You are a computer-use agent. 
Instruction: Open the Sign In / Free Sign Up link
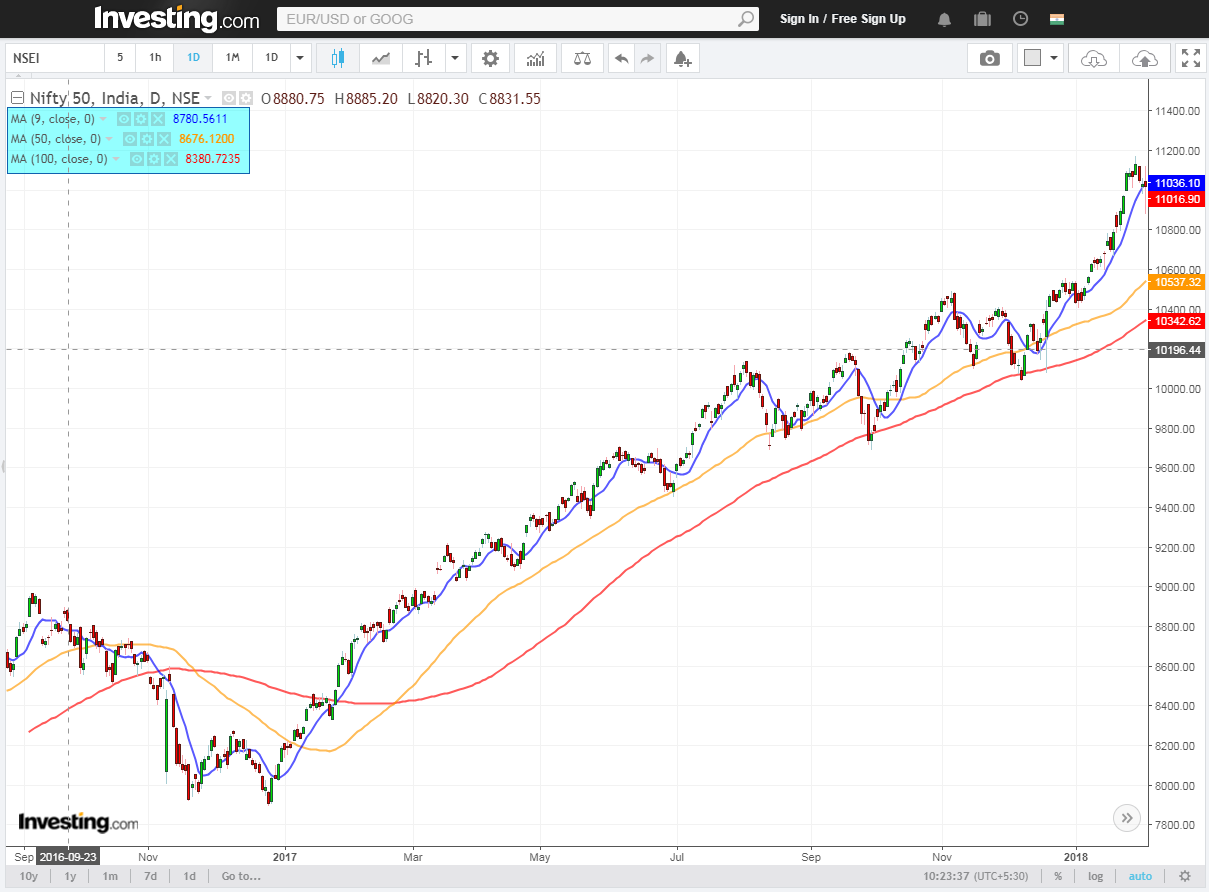(843, 18)
